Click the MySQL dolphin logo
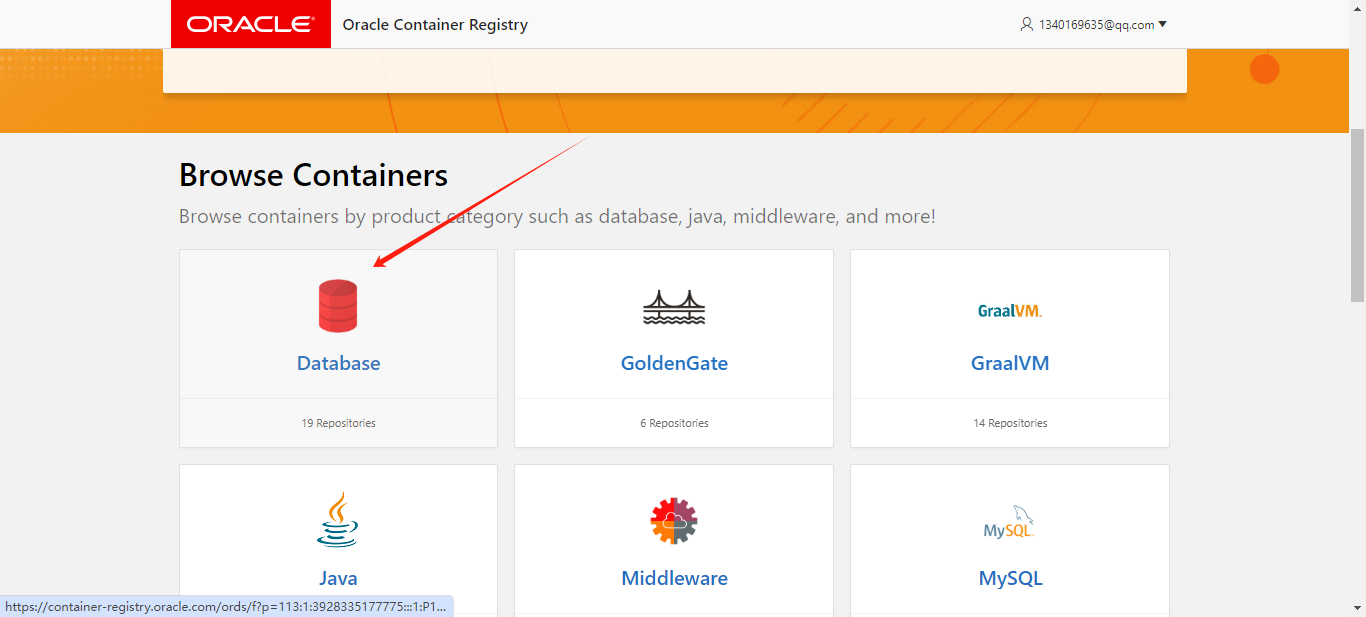Screen dimensions: 1366x617 click(1009, 521)
